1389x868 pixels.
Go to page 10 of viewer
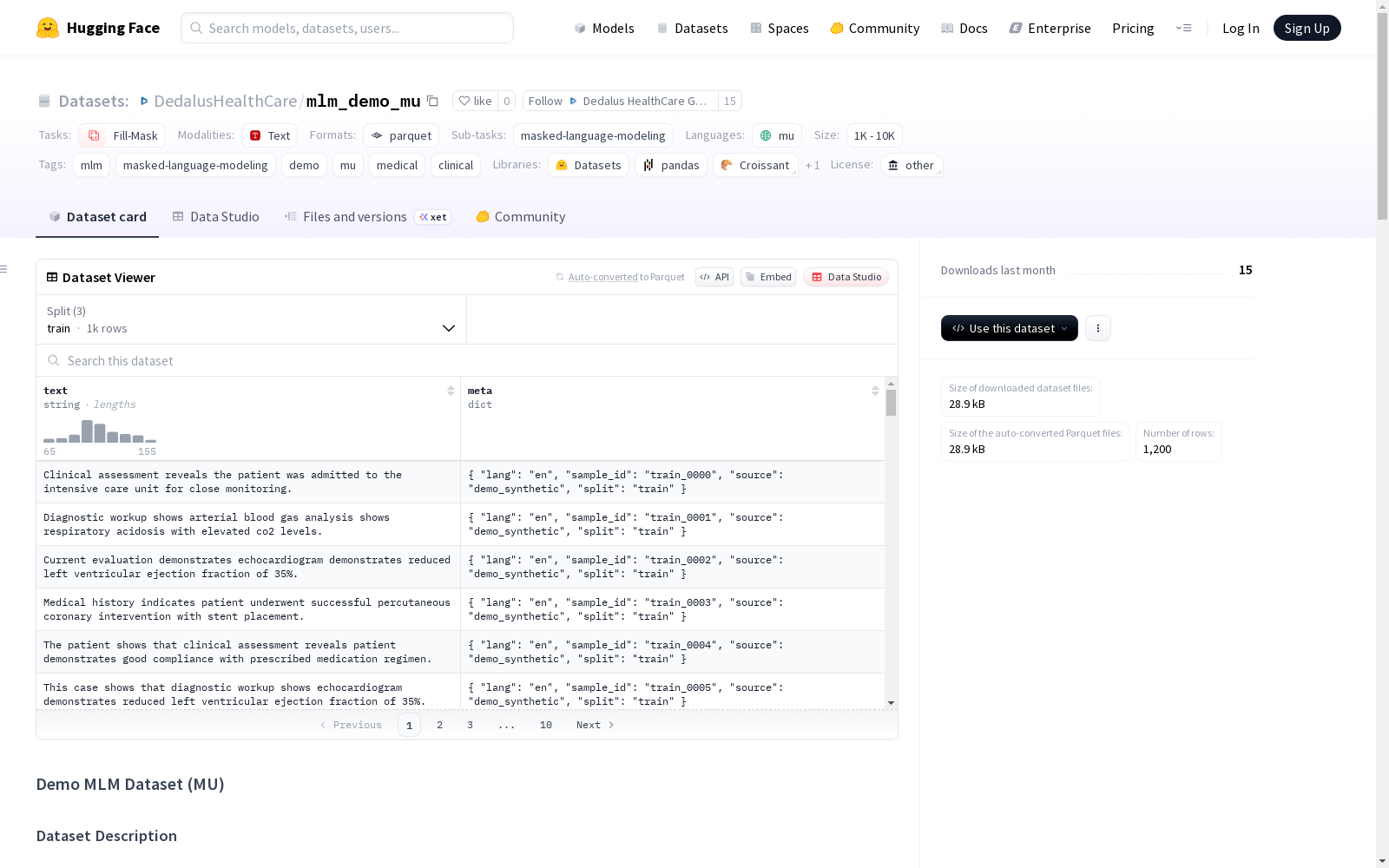point(546,725)
